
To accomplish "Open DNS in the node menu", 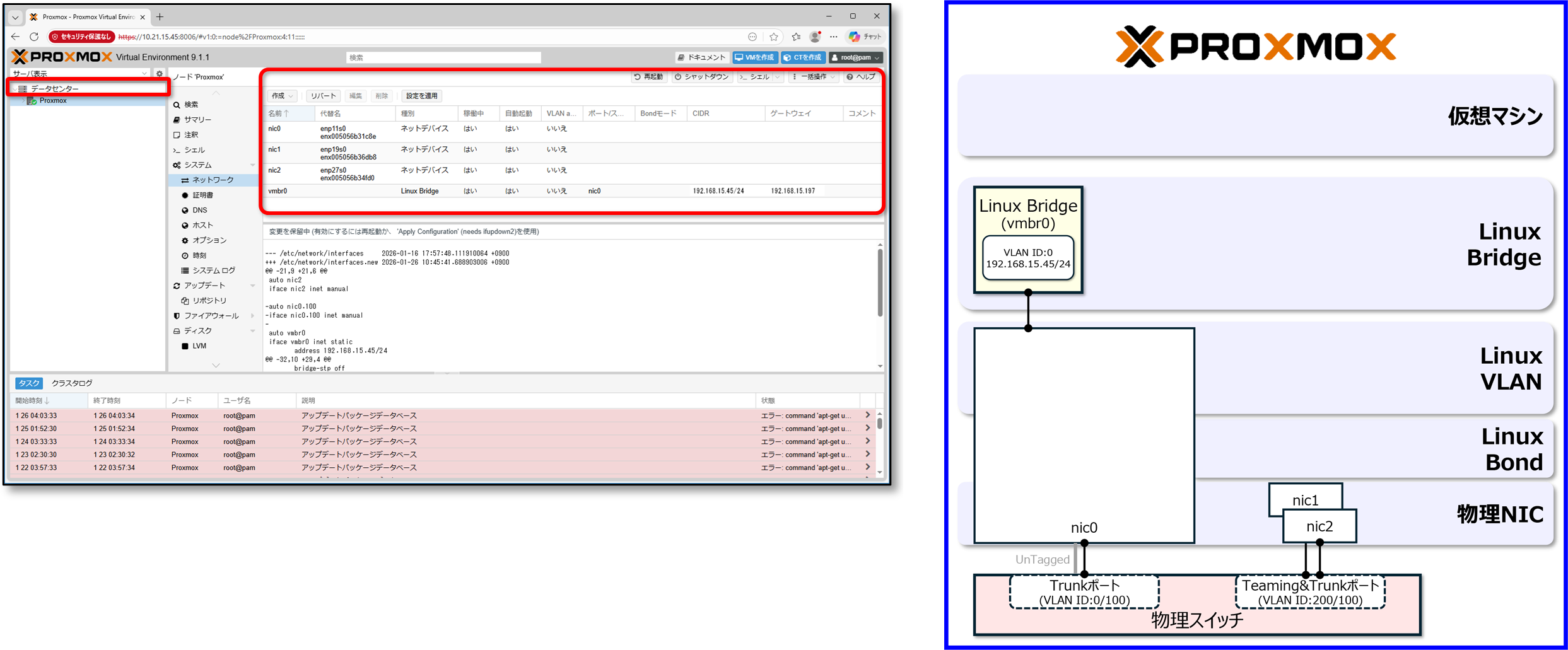I will pos(199,210).
